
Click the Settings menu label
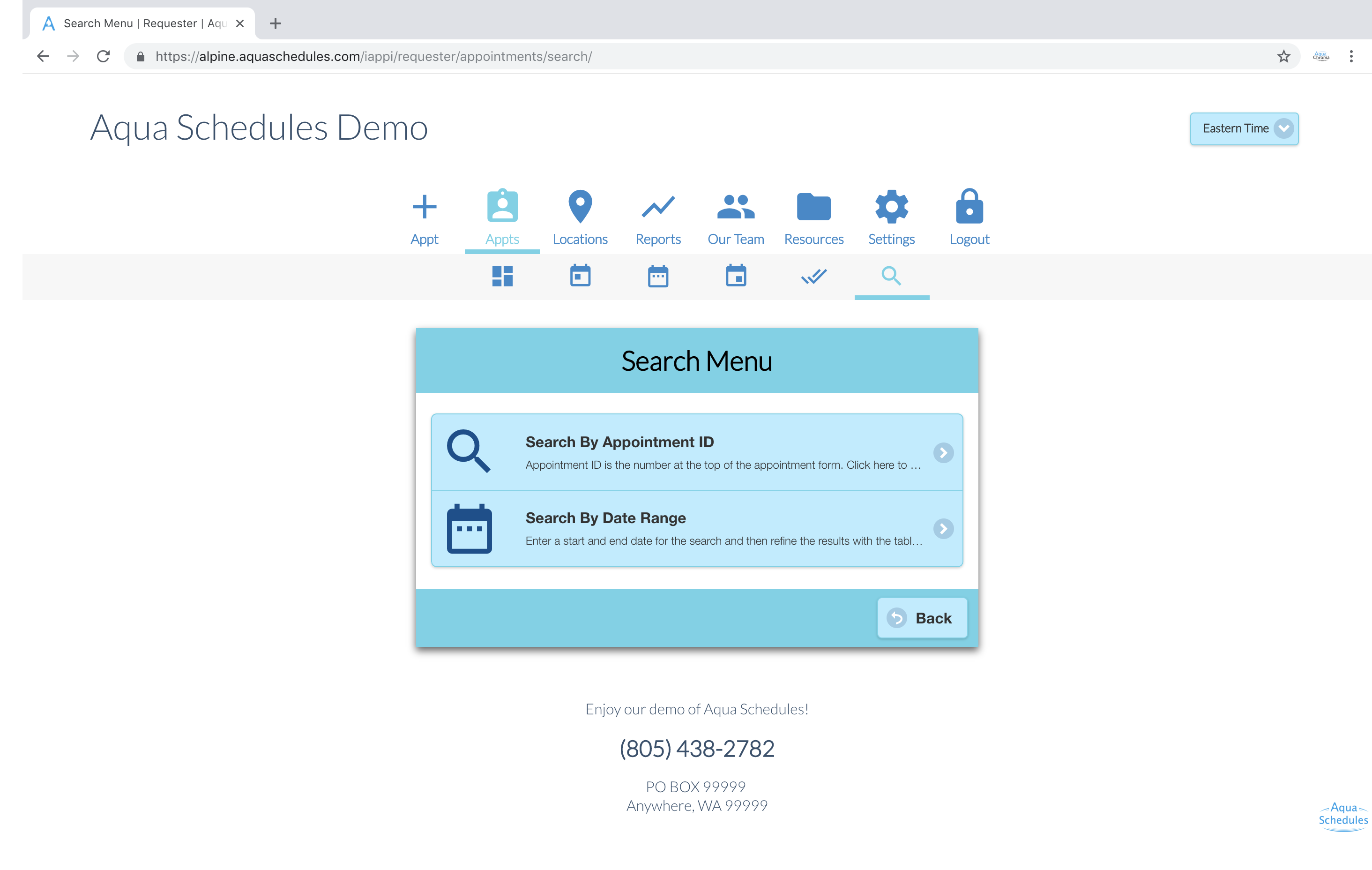(x=891, y=240)
